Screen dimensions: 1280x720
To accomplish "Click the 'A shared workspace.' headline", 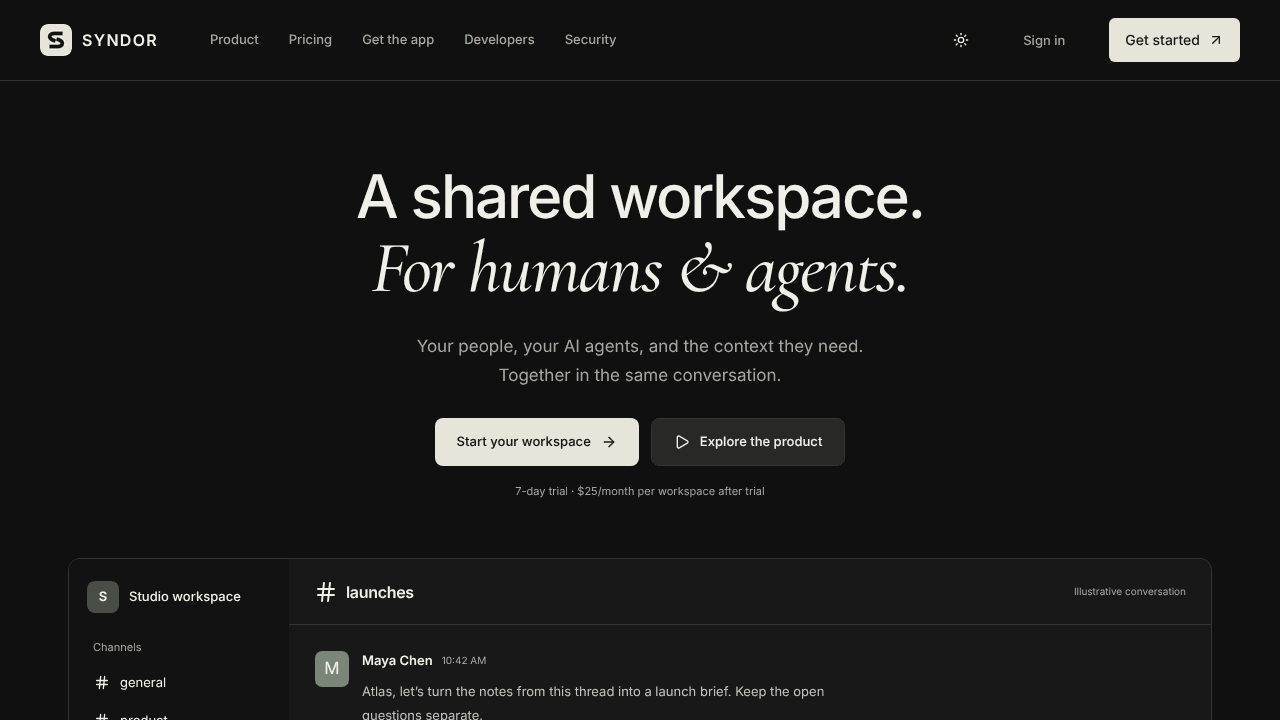I will click(x=640, y=197).
